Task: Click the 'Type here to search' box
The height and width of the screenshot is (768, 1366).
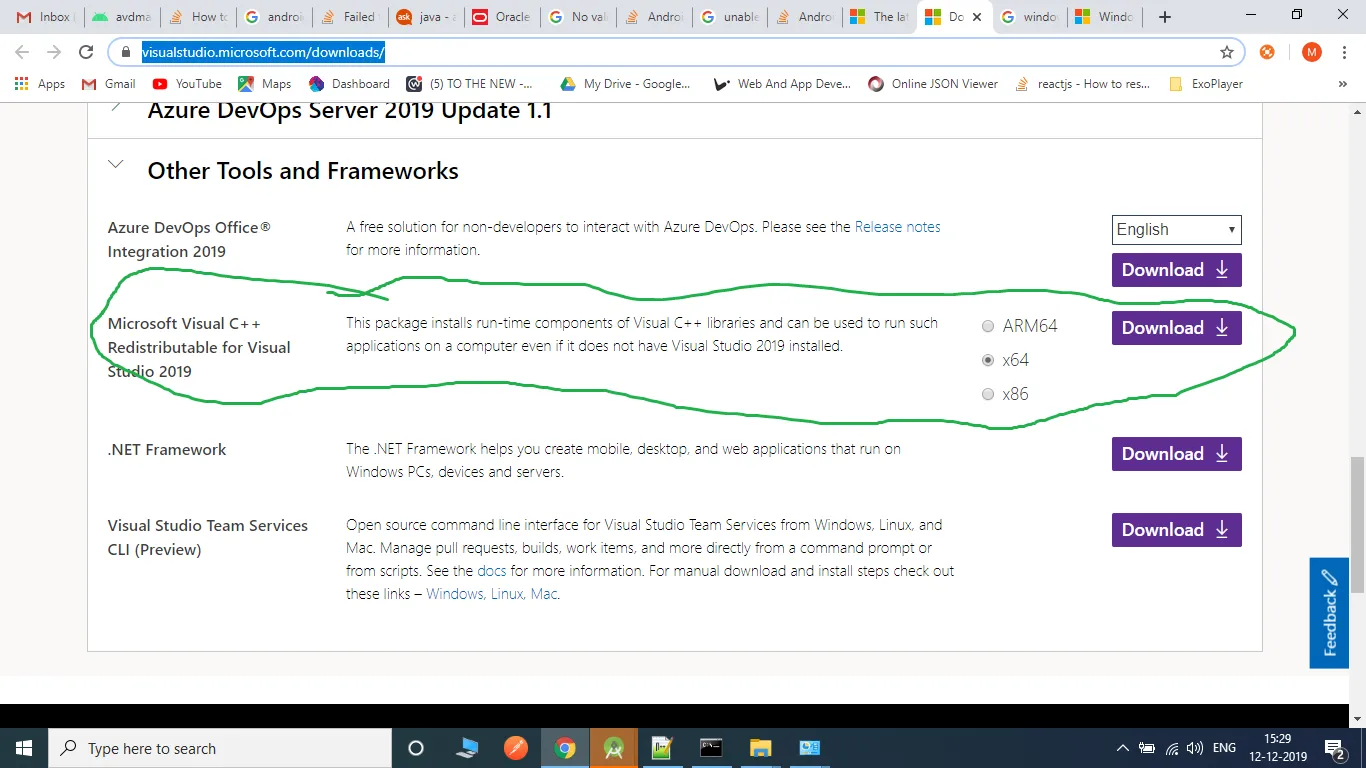Action: [x=220, y=748]
